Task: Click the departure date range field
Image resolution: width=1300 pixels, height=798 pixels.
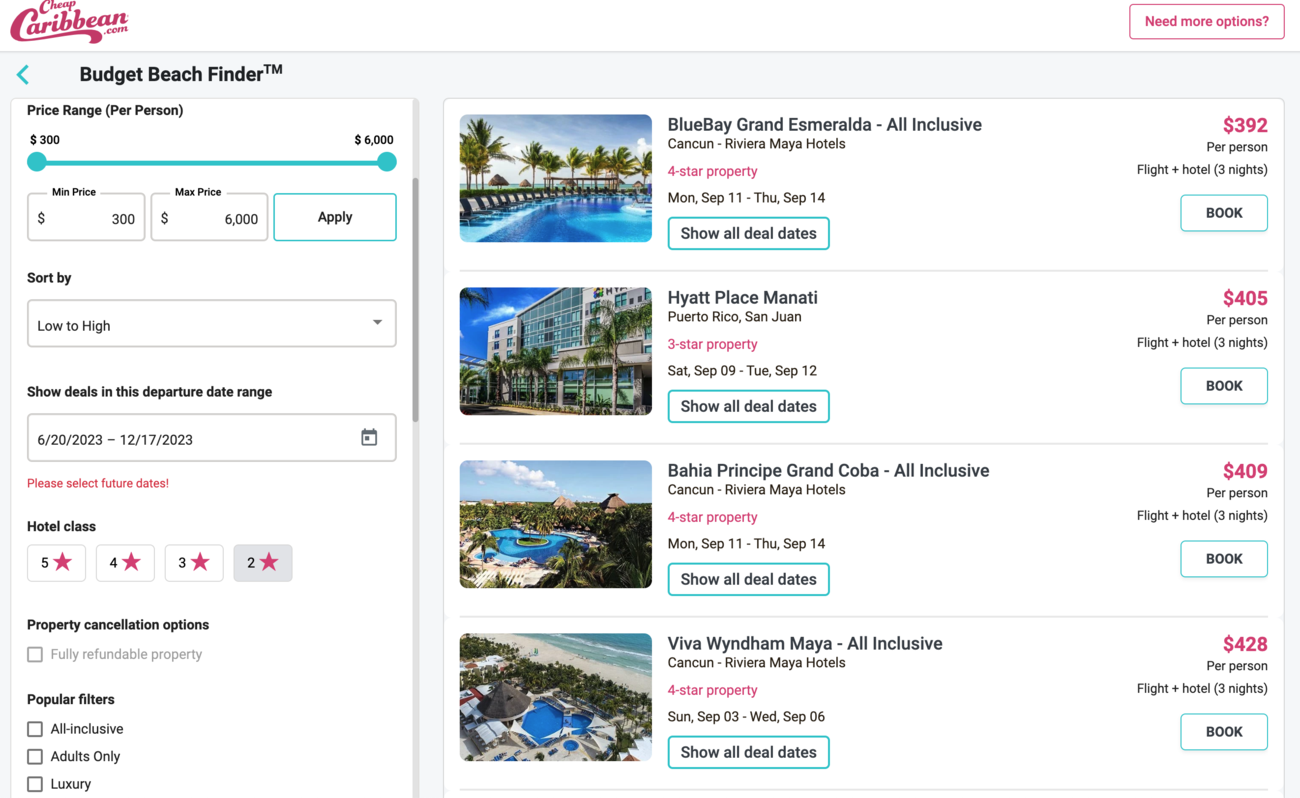Action: coord(212,438)
